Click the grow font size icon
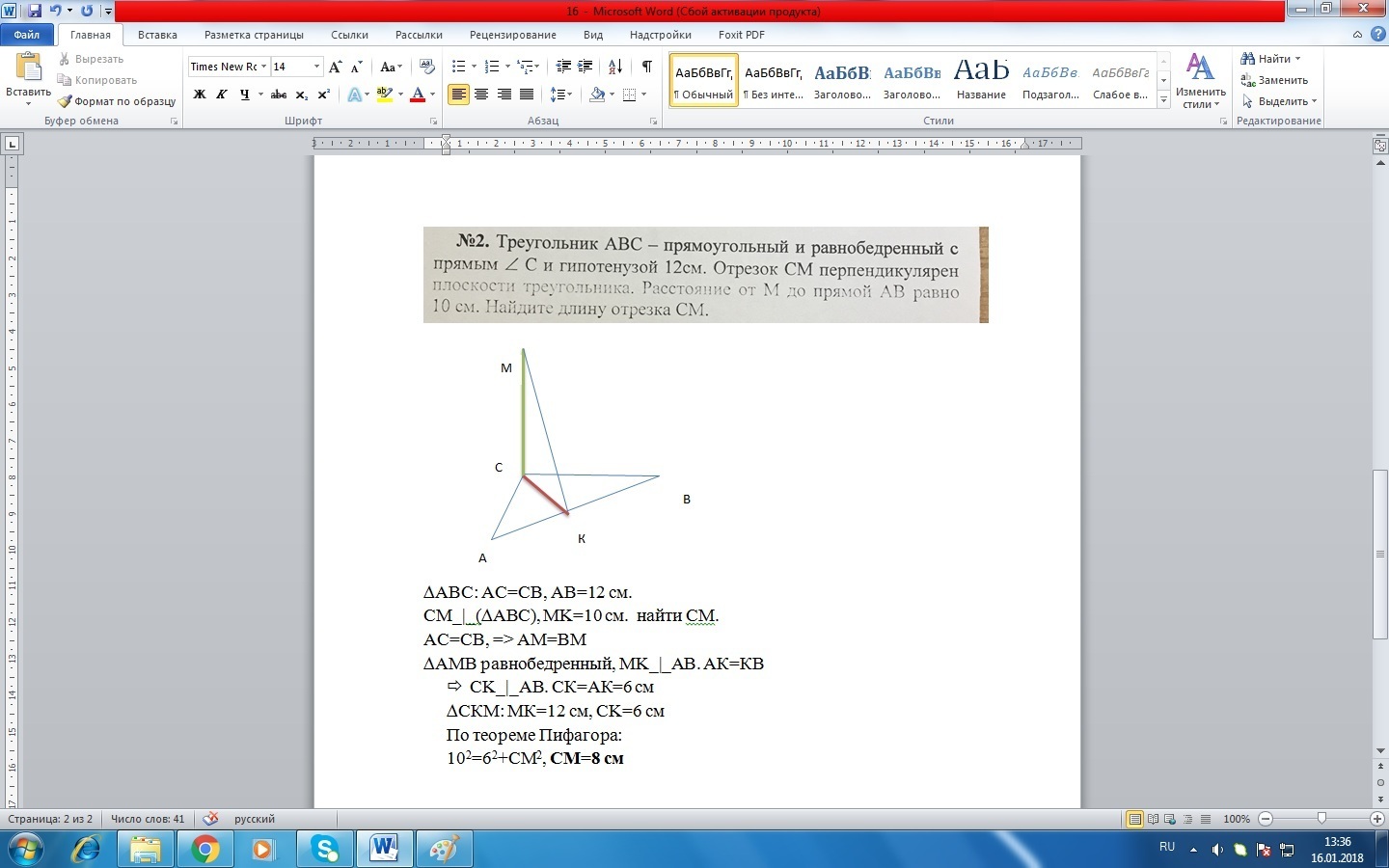 [x=335, y=67]
